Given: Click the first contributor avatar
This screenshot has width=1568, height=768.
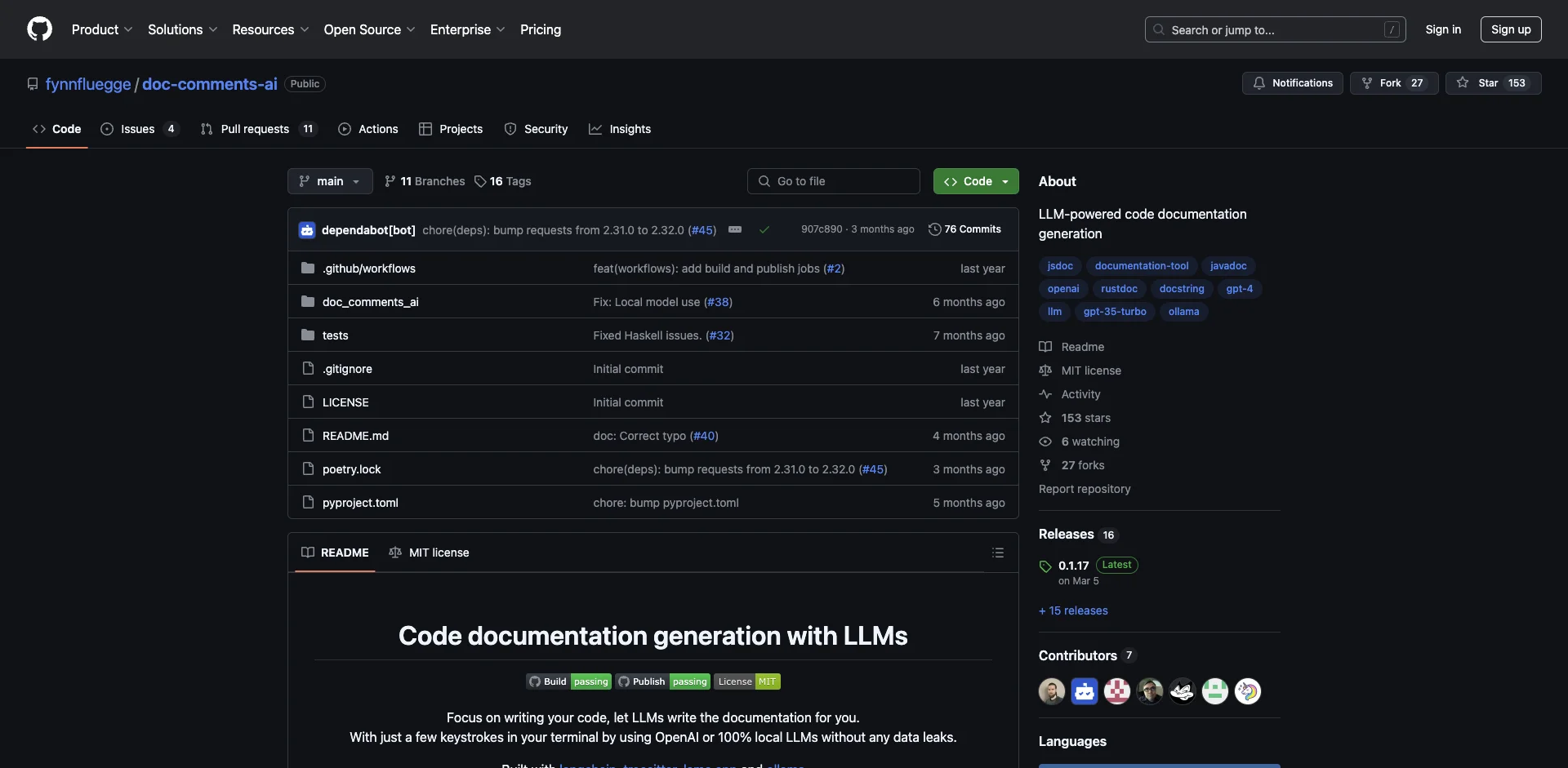Looking at the screenshot, I should coord(1052,691).
